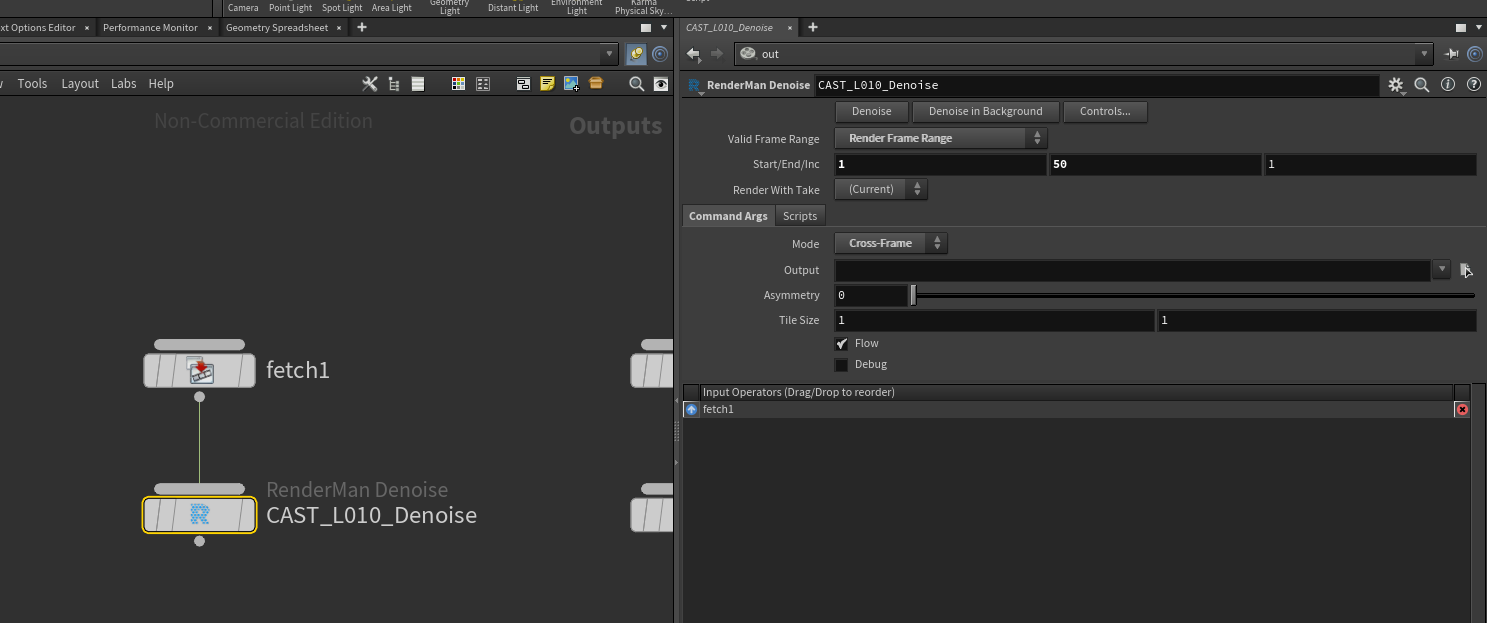The width and height of the screenshot is (1487, 623).
Task: Open the node color palette icon
Action: [458, 84]
